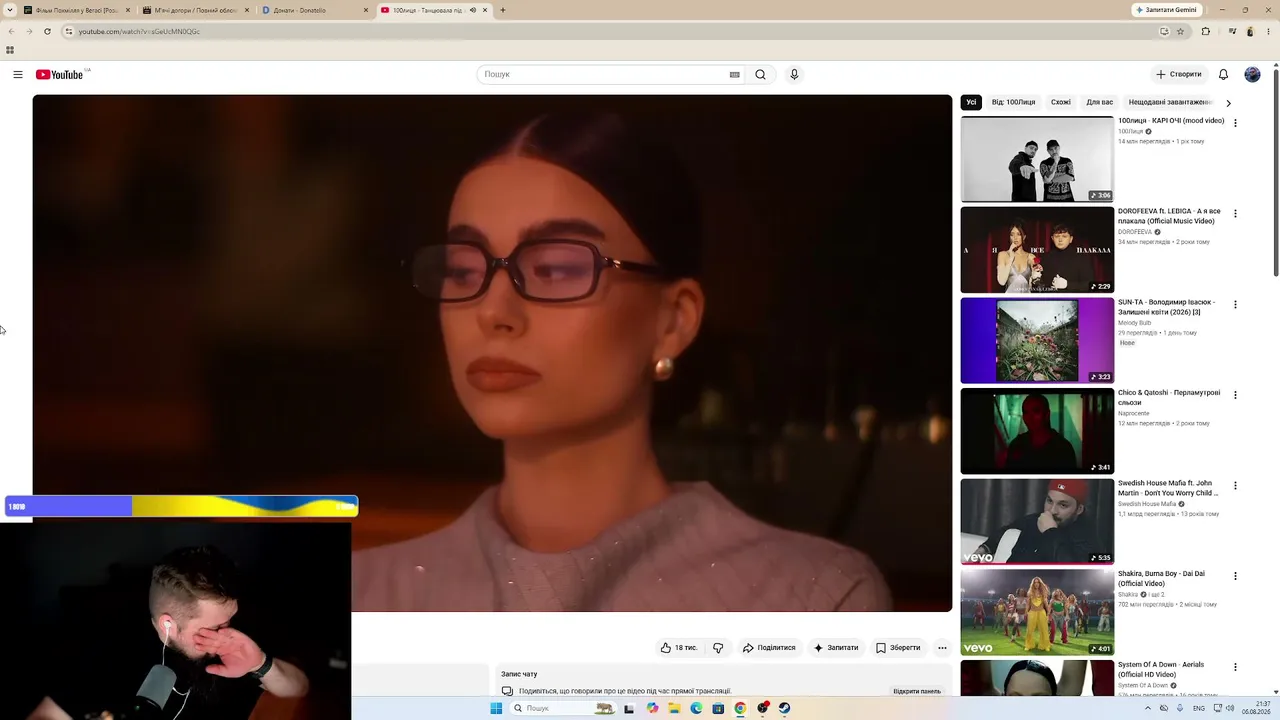The image size is (1280, 720).
Task: Reload the current page
Action: point(47,31)
